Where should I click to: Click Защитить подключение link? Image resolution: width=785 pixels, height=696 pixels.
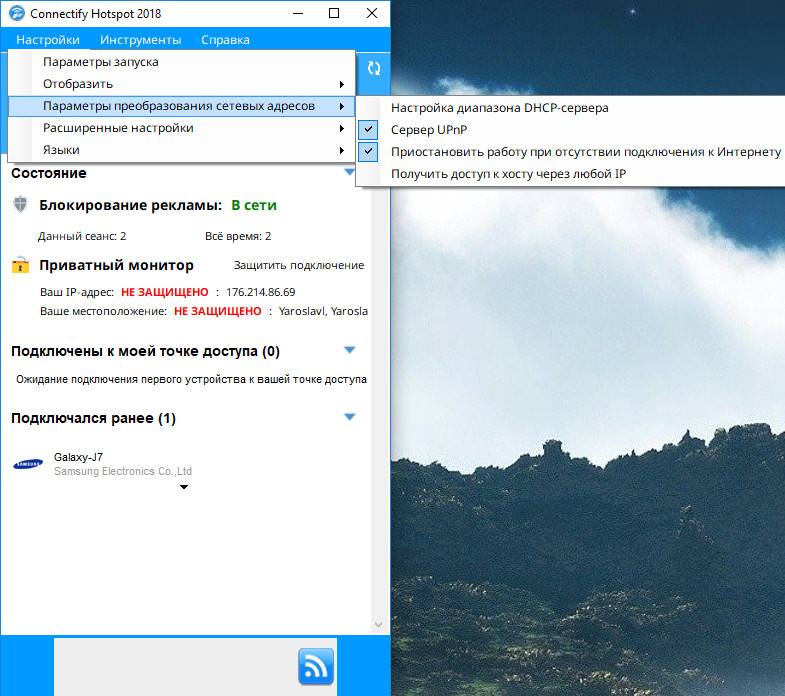point(299,265)
